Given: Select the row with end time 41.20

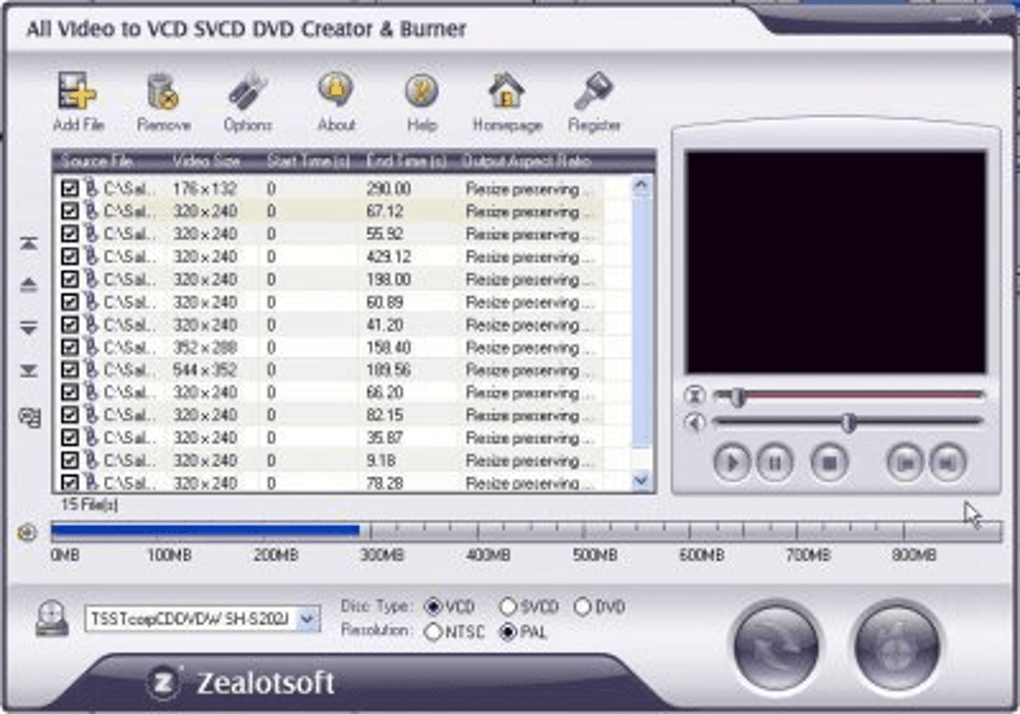Looking at the screenshot, I should coord(330,324).
